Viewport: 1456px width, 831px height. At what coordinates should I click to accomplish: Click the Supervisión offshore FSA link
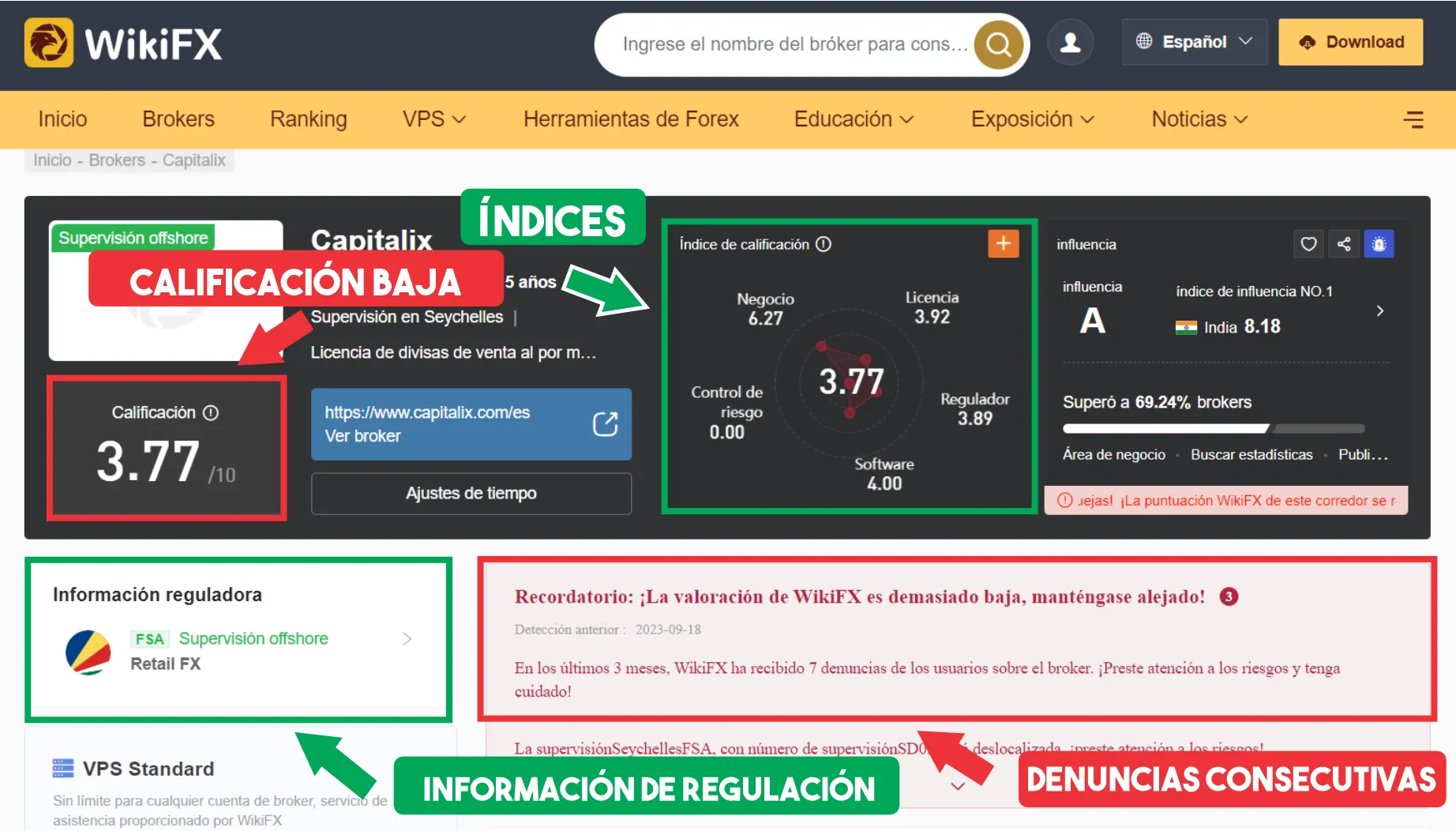(253, 638)
